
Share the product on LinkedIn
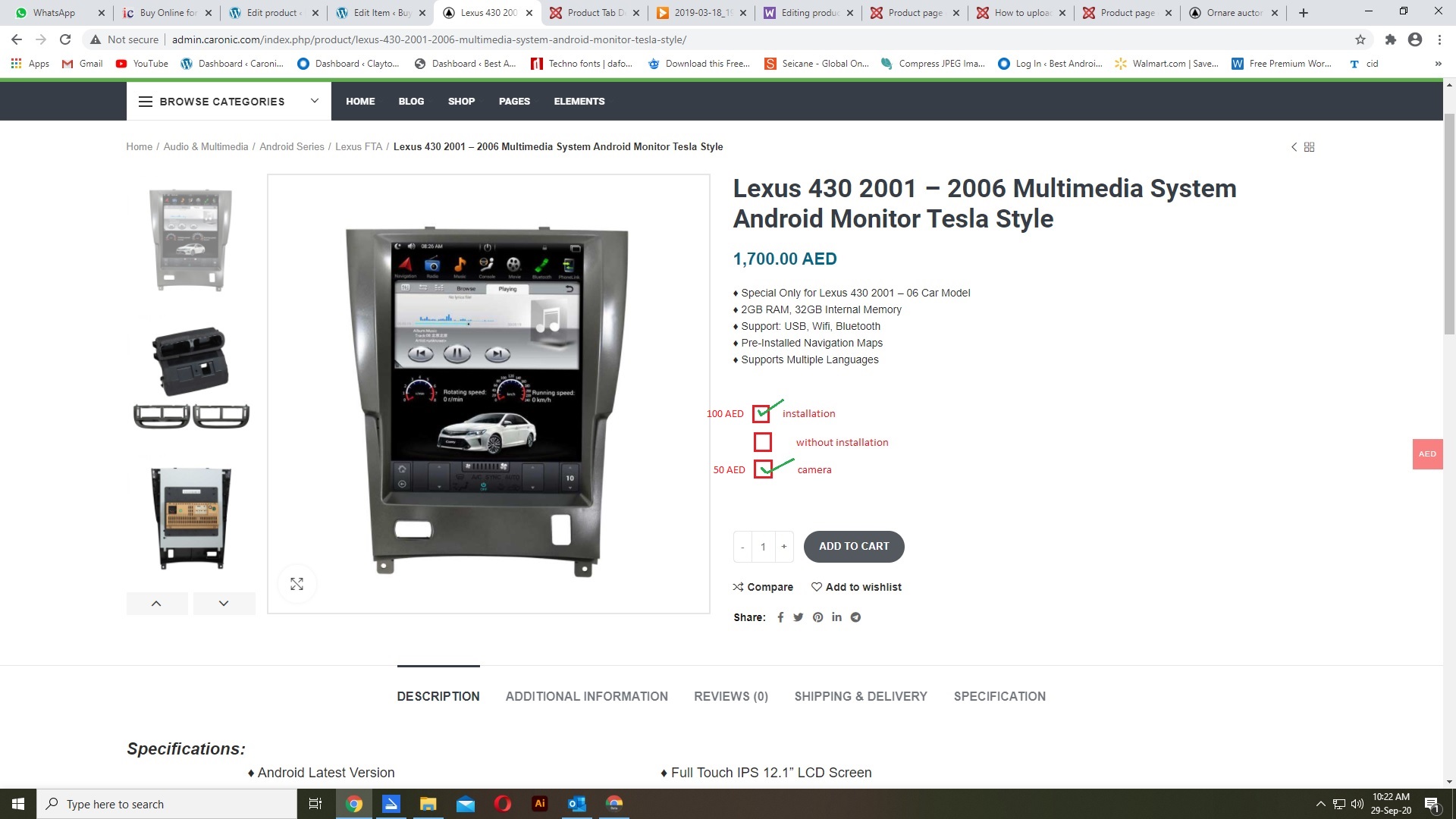(x=836, y=617)
